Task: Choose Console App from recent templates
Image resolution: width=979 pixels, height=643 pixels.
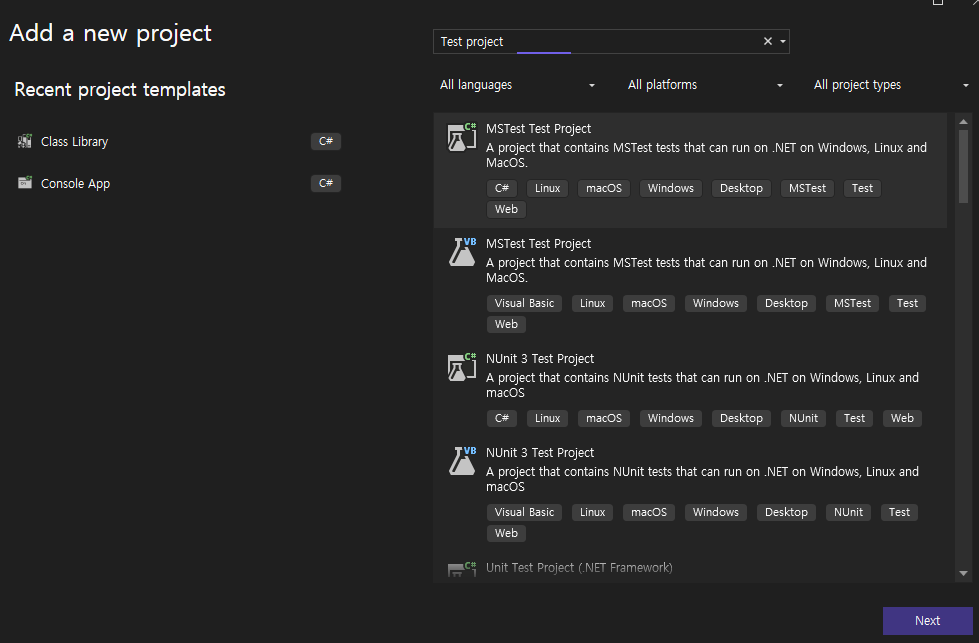Action: [x=76, y=184]
